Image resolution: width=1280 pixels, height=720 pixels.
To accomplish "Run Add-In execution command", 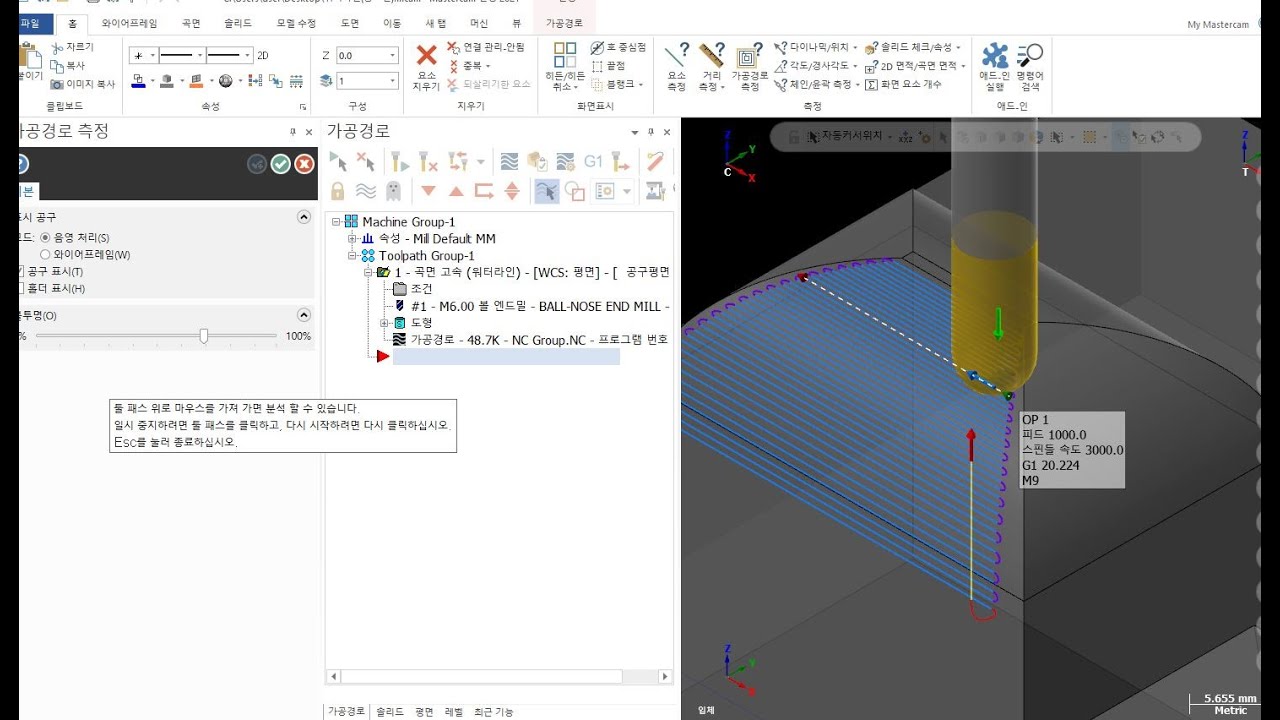I will coord(994,66).
